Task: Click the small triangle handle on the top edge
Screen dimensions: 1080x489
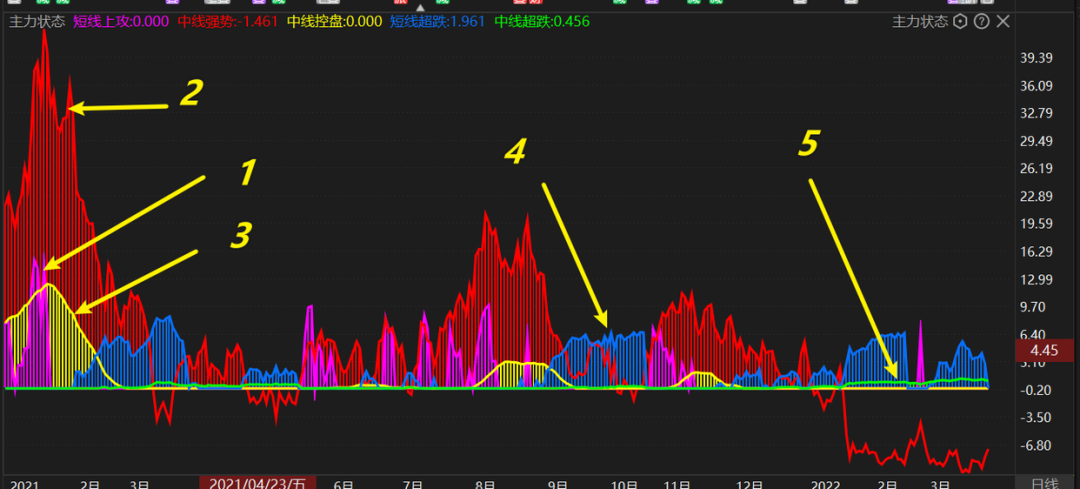Action: [x=421, y=8]
